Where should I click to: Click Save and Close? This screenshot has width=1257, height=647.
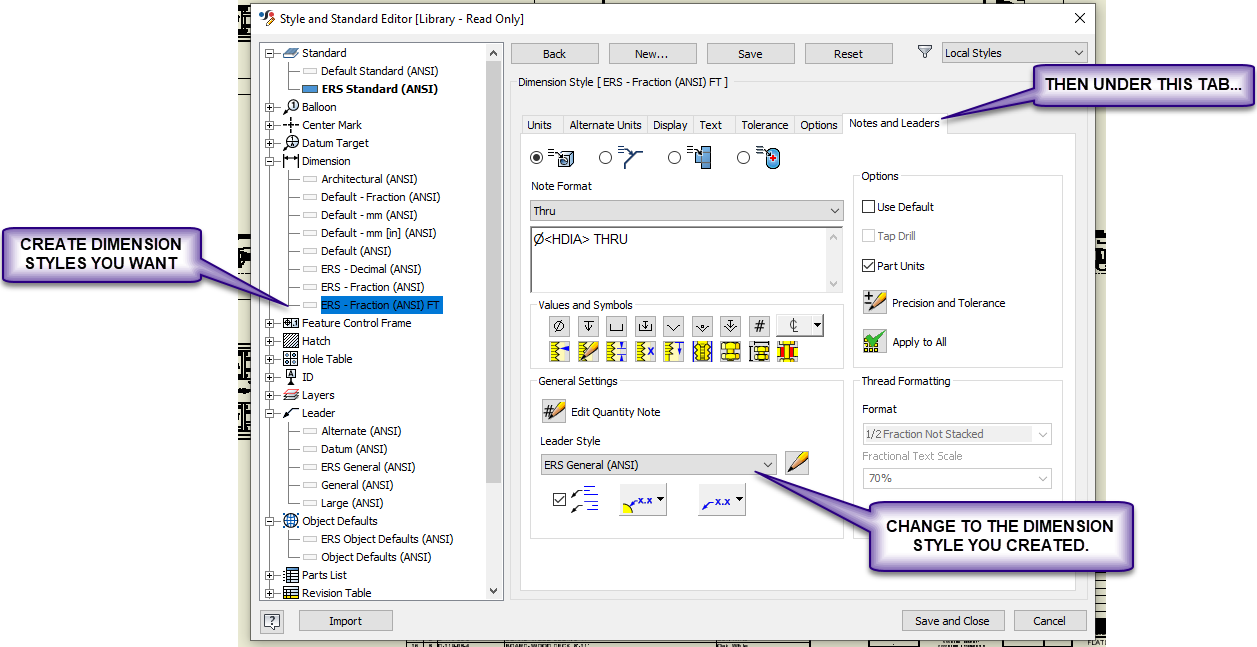[x=952, y=621]
